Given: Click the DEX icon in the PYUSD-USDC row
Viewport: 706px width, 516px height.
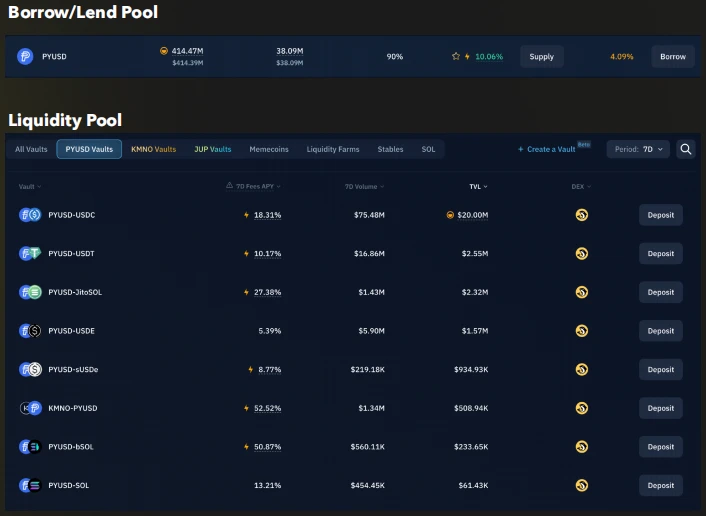Looking at the screenshot, I should point(581,215).
